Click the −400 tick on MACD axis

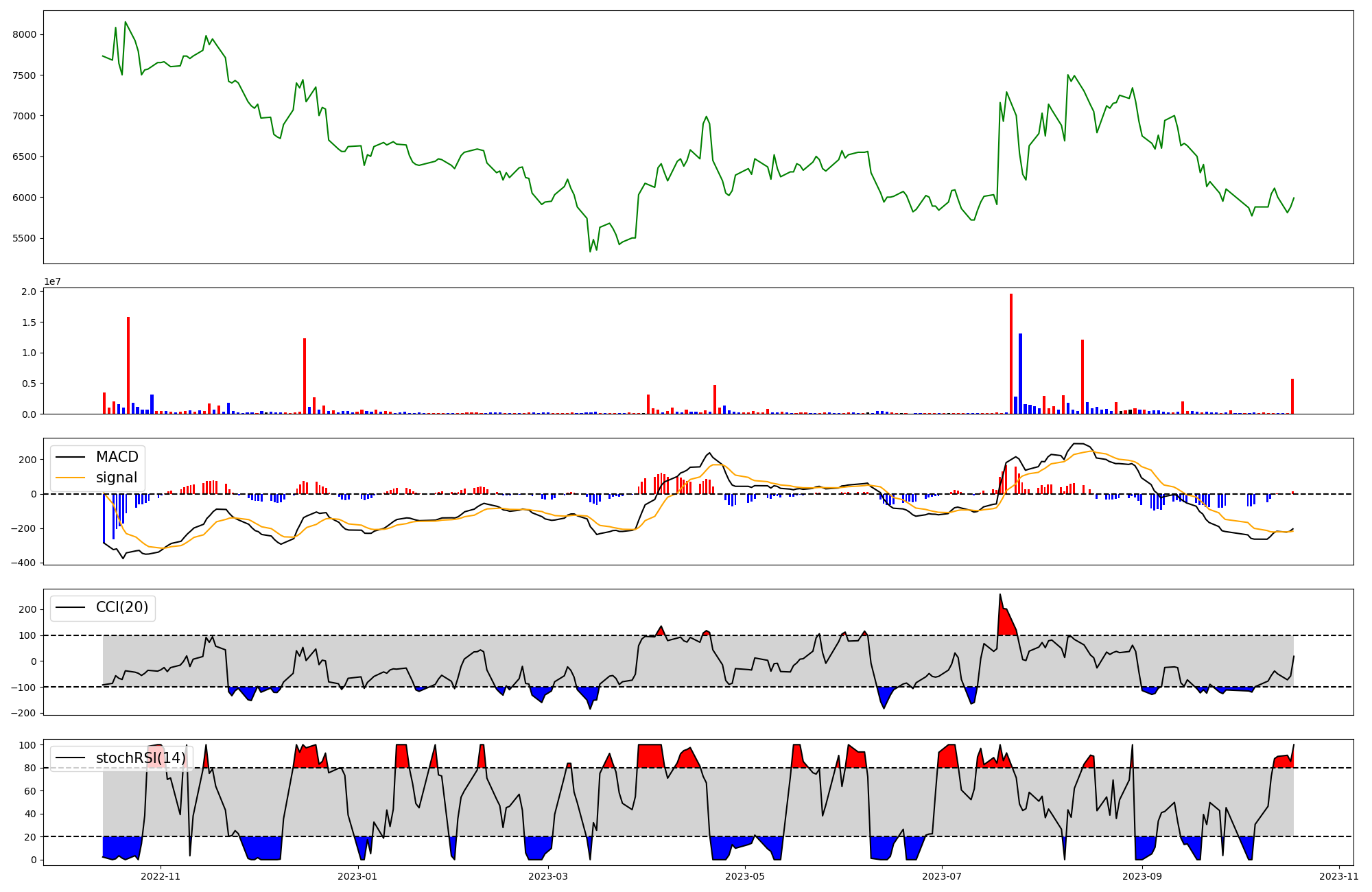tap(23, 563)
